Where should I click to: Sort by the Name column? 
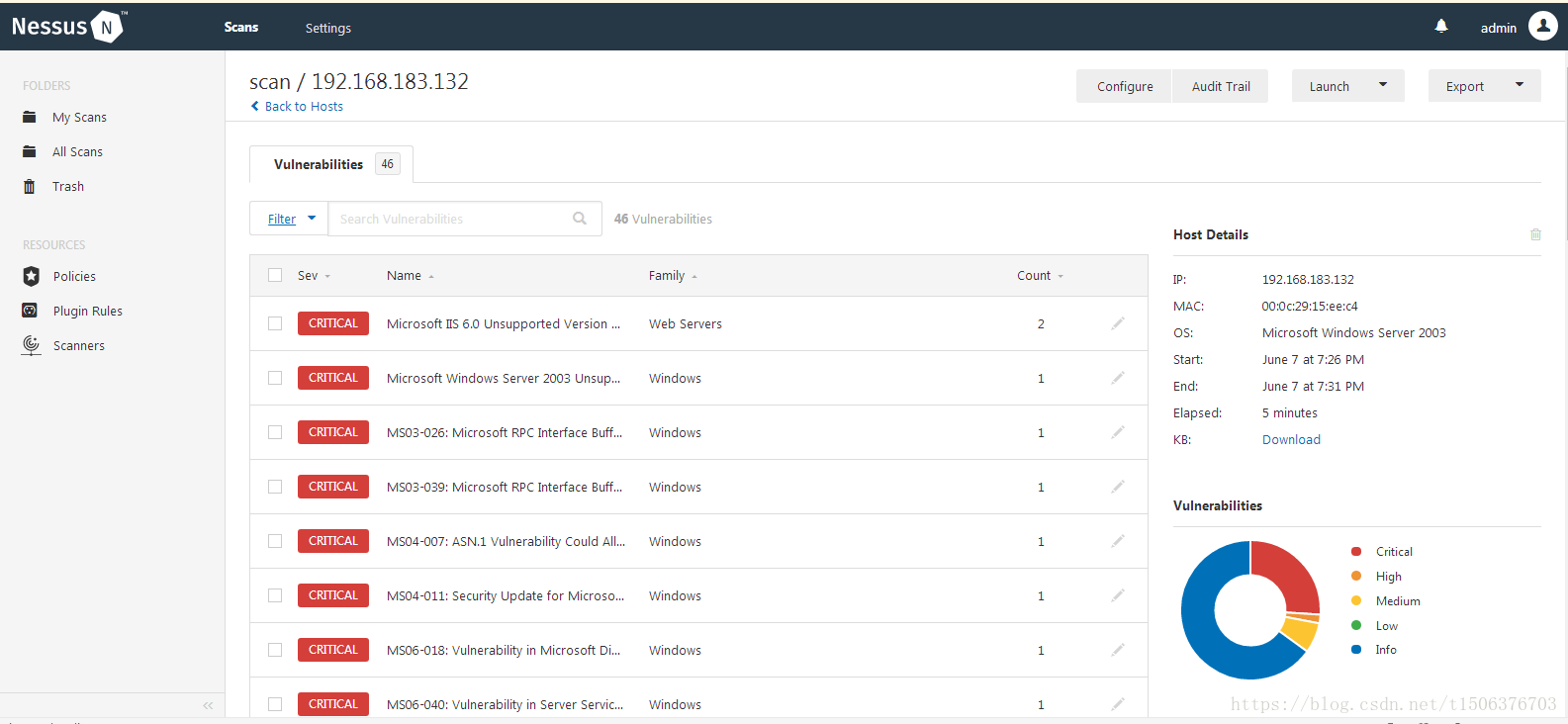click(410, 276)
